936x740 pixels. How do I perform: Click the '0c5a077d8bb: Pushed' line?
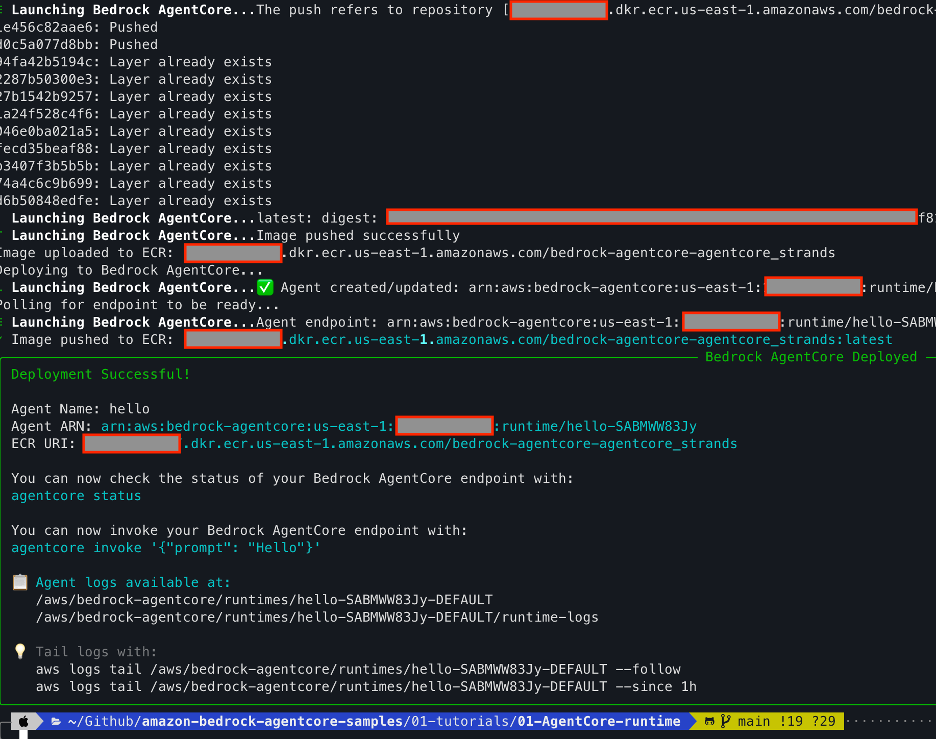pyautogui.click(x=79, y=45)
